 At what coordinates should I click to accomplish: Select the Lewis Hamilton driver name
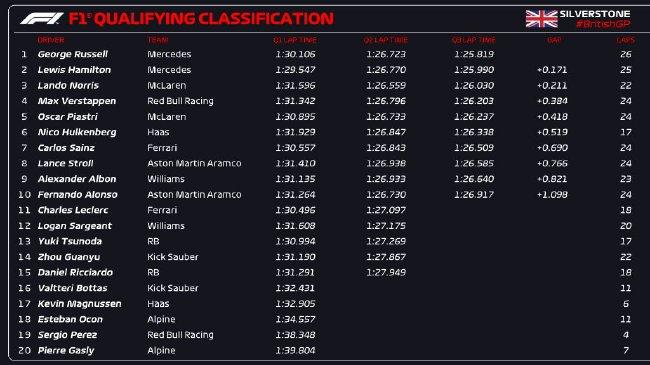tap(74, 70)
